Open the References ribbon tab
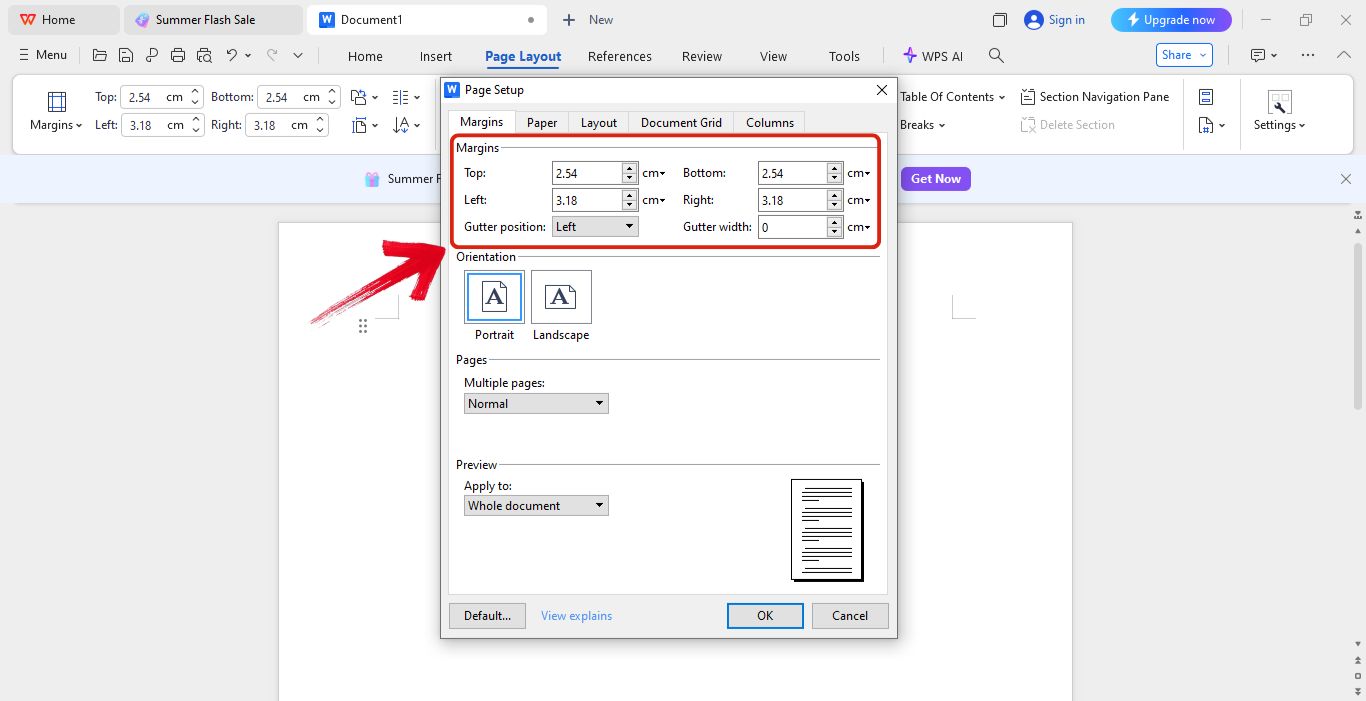 point(620,56)
